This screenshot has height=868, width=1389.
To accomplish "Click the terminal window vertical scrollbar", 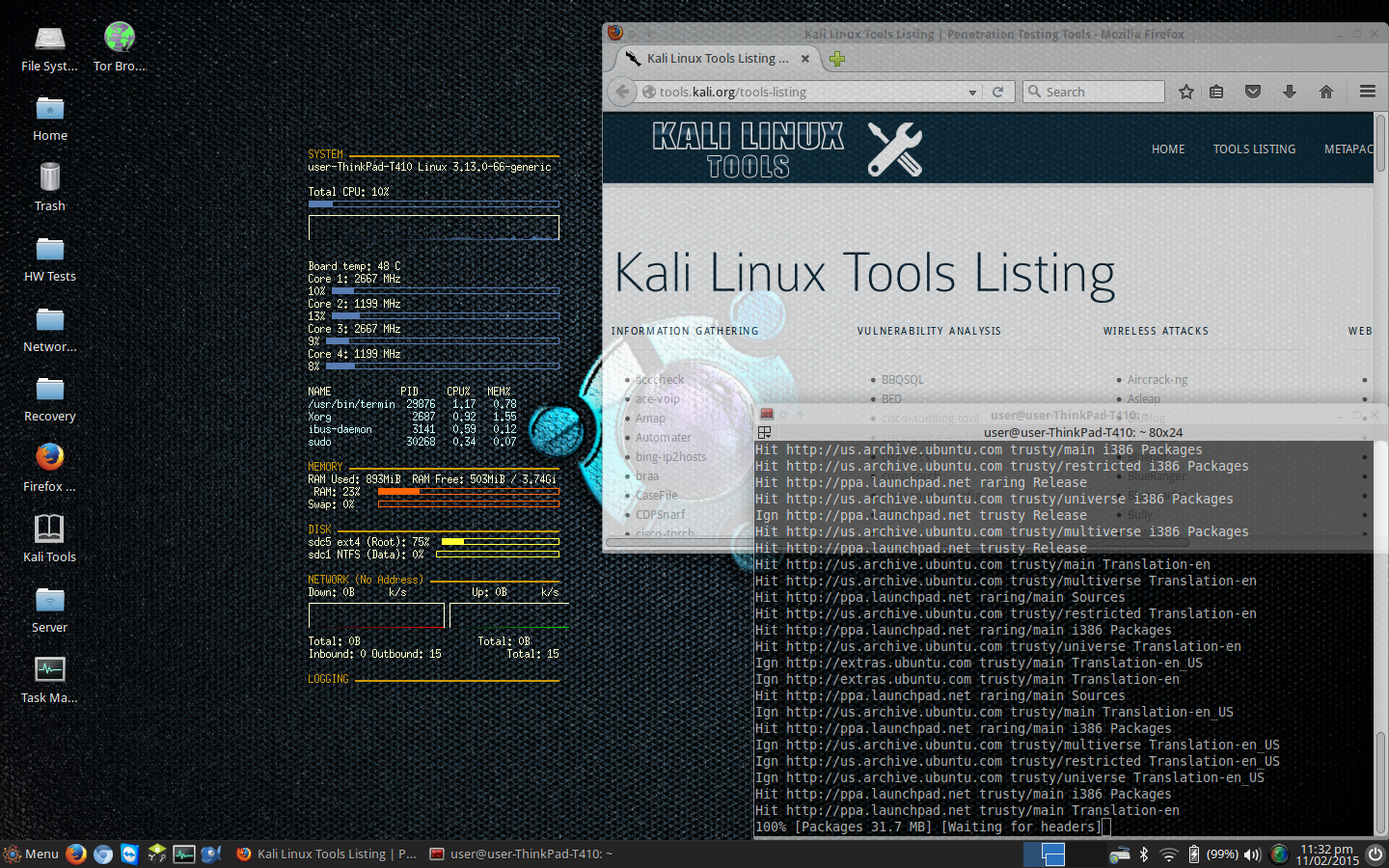I will pos(1380,781).
